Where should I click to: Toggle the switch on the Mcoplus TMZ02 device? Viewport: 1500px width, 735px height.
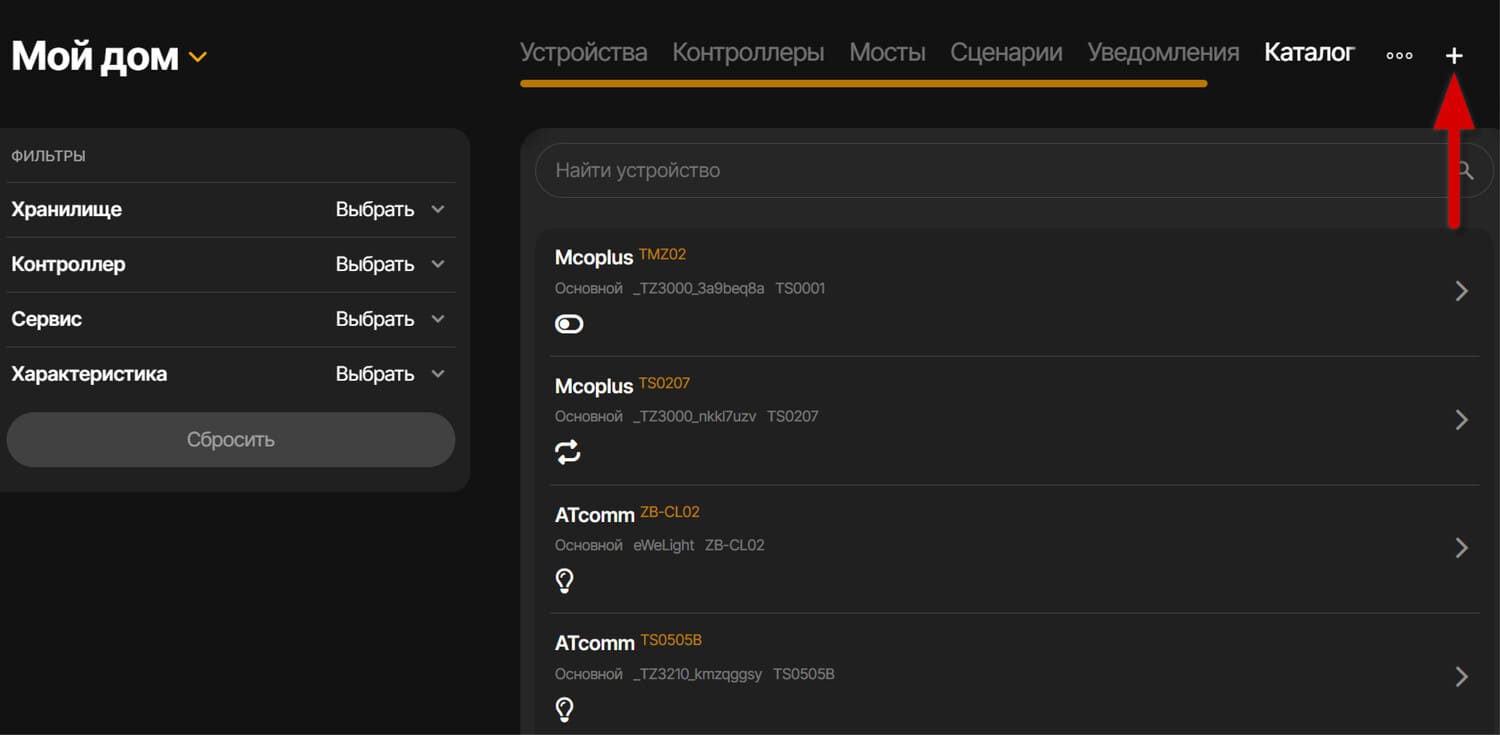coord(568,323)
